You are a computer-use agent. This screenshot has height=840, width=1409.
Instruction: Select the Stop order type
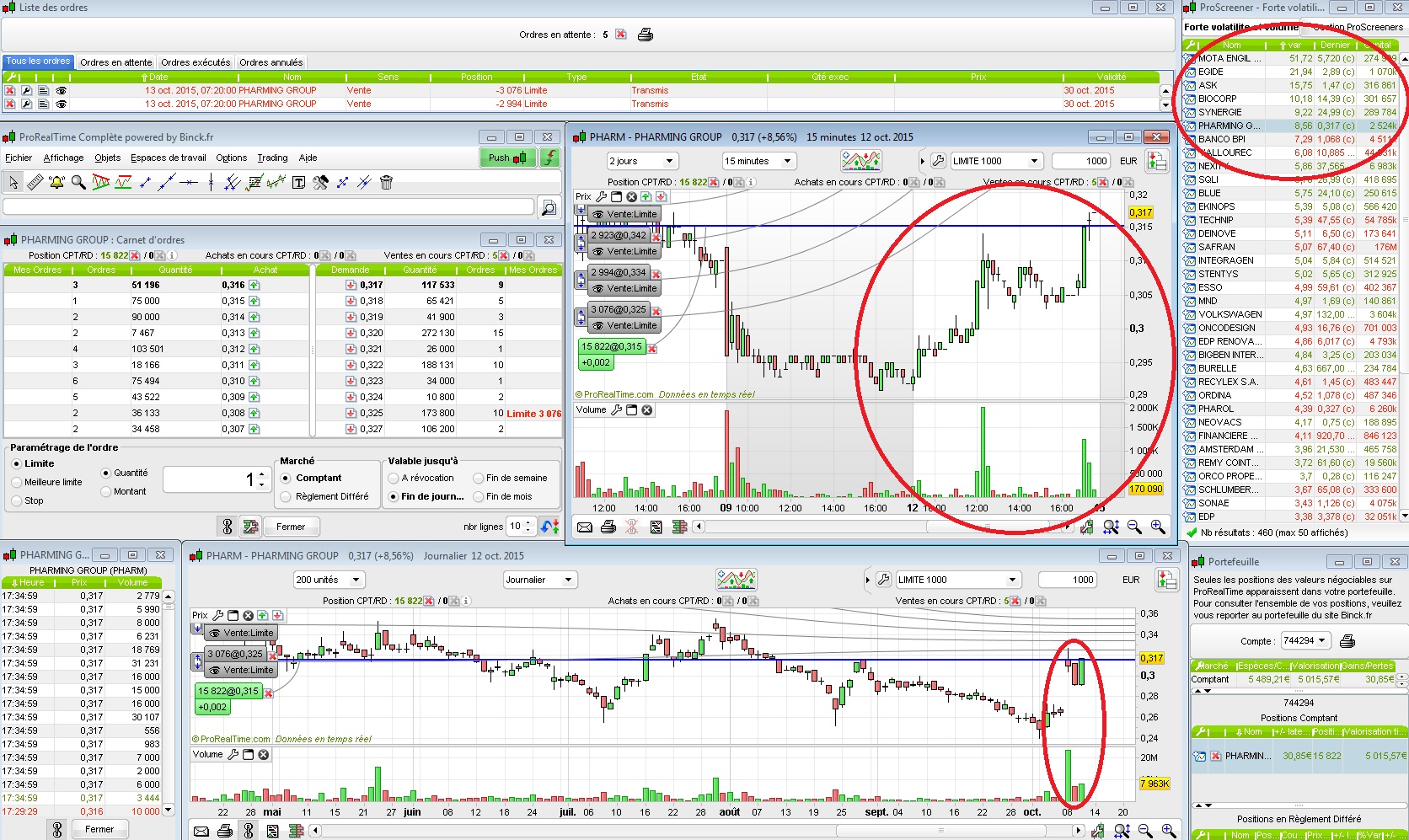16,500
